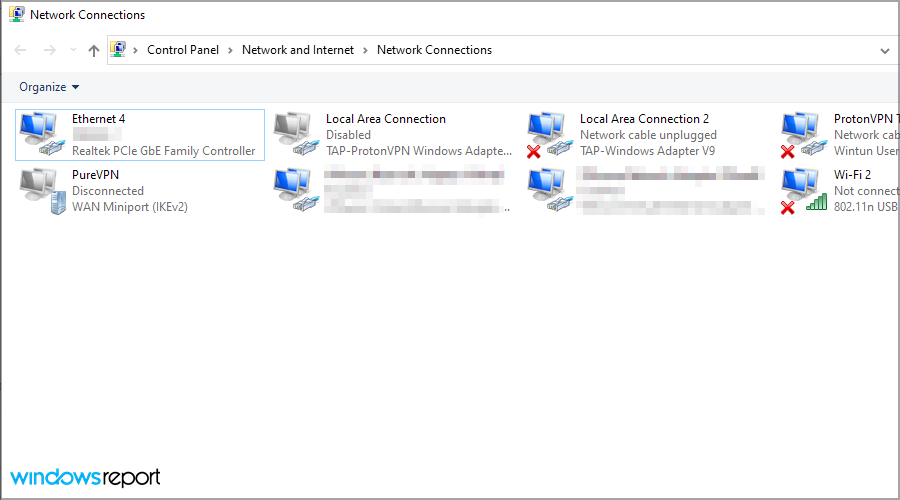Expand chevron after Control Panel breadcrumb

[230, 51]
